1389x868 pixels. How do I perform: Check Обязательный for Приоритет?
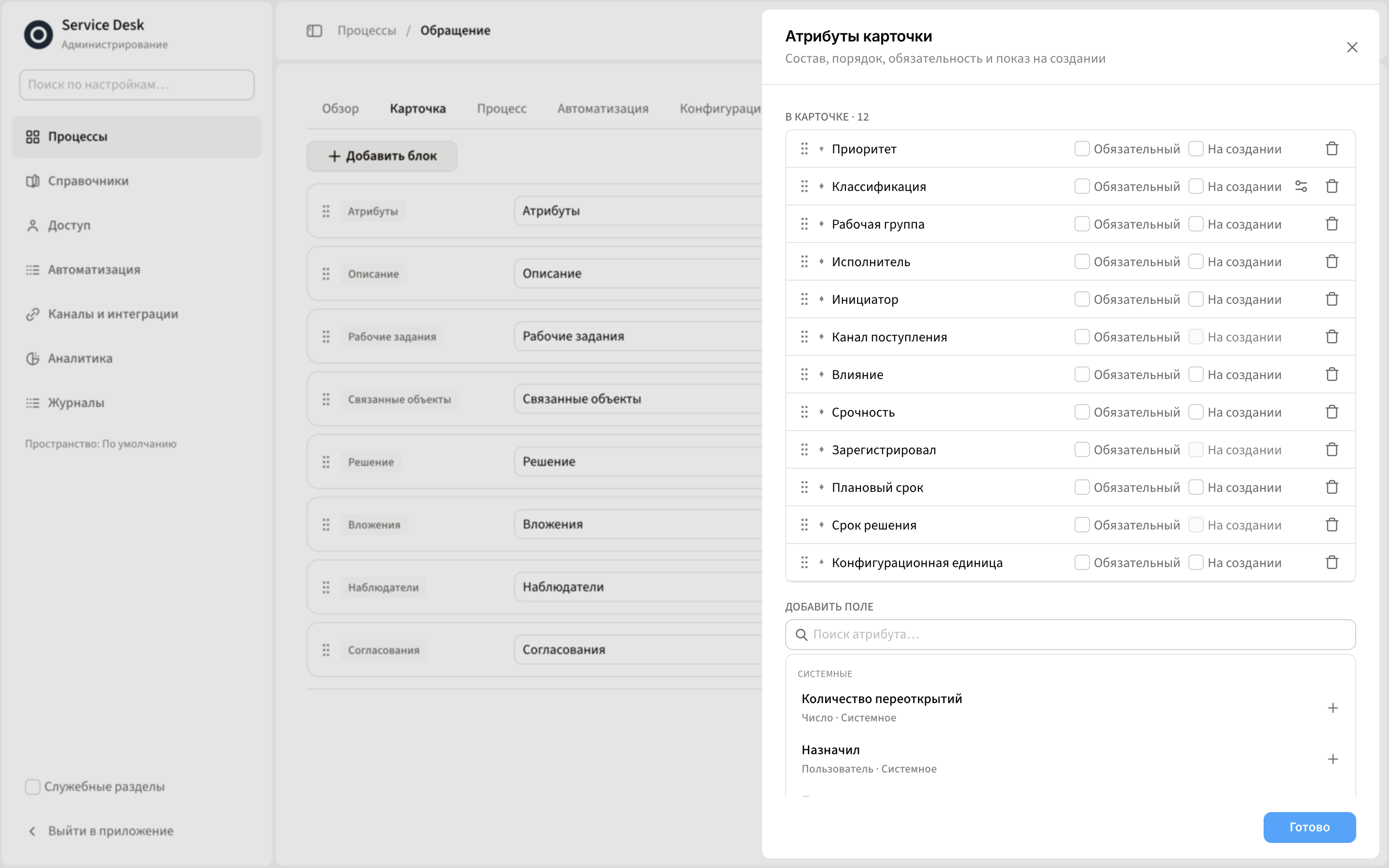(x=1081, y=149)
